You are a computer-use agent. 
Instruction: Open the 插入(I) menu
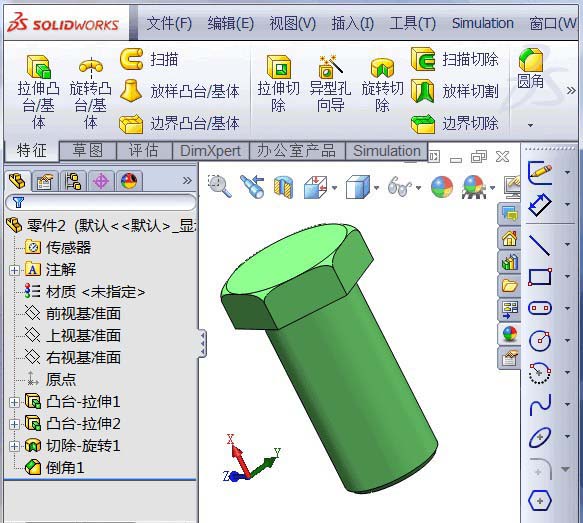(x=352, y=24)
